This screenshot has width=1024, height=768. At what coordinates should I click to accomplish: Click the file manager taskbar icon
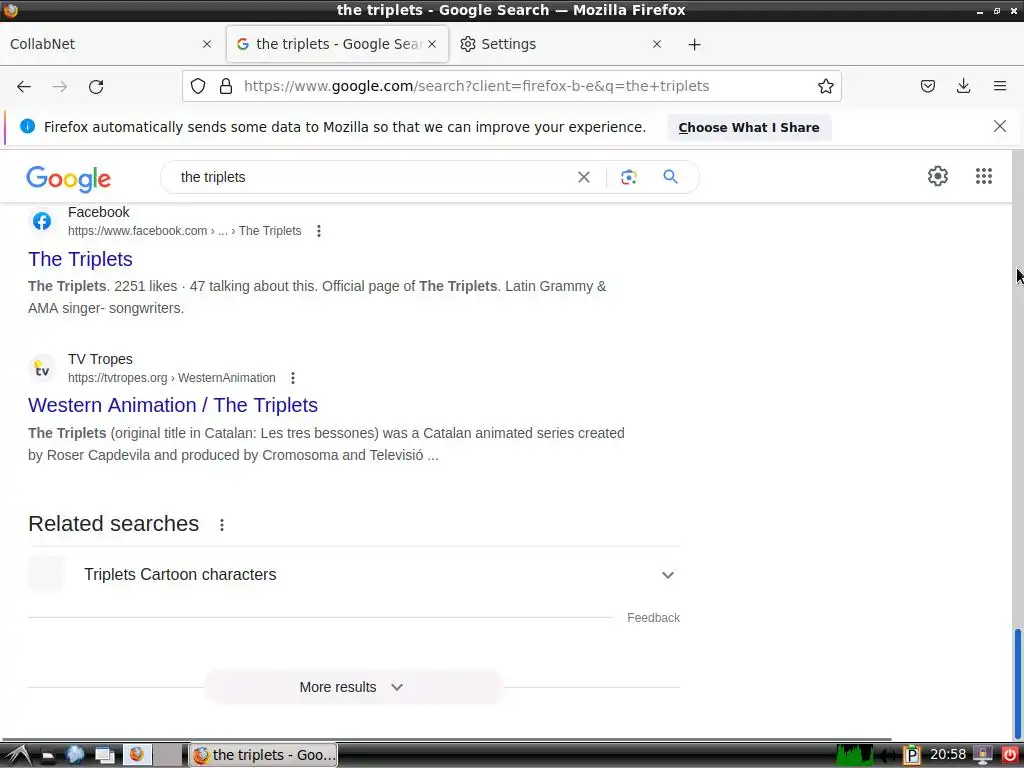(x=47, y=756)
